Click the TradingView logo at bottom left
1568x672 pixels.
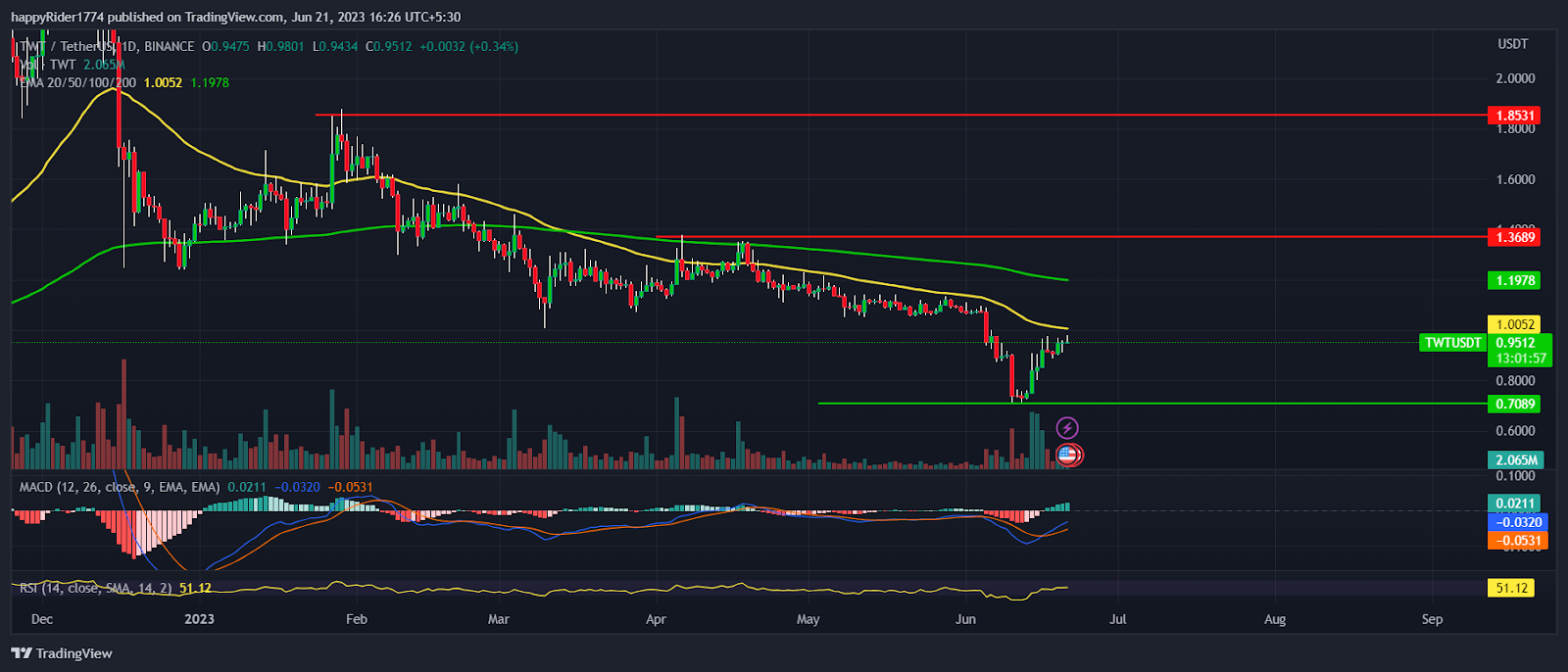(x=62, y=653)
